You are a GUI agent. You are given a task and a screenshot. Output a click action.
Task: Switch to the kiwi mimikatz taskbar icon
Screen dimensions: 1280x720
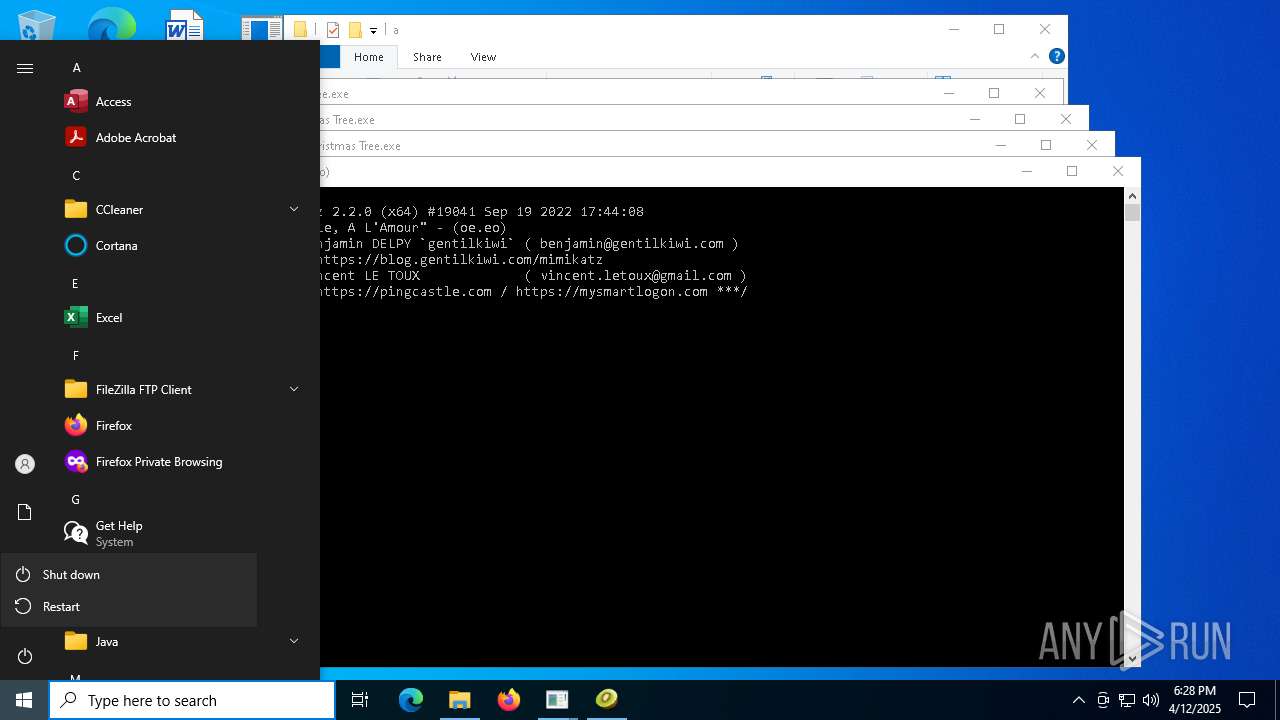[606, 700]
